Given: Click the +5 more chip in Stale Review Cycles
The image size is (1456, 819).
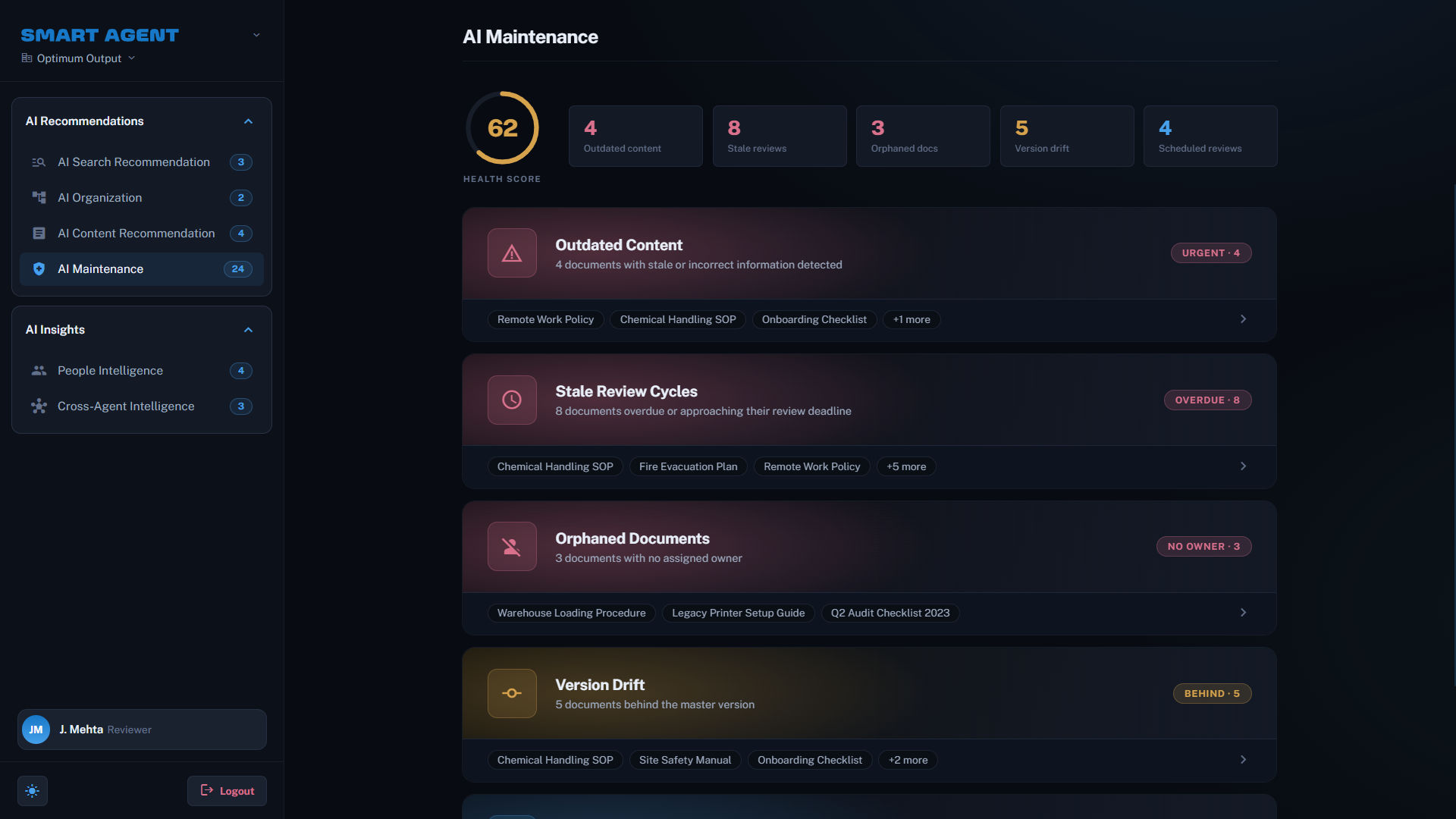Looking at the screenshot, I should pos(906,467).
